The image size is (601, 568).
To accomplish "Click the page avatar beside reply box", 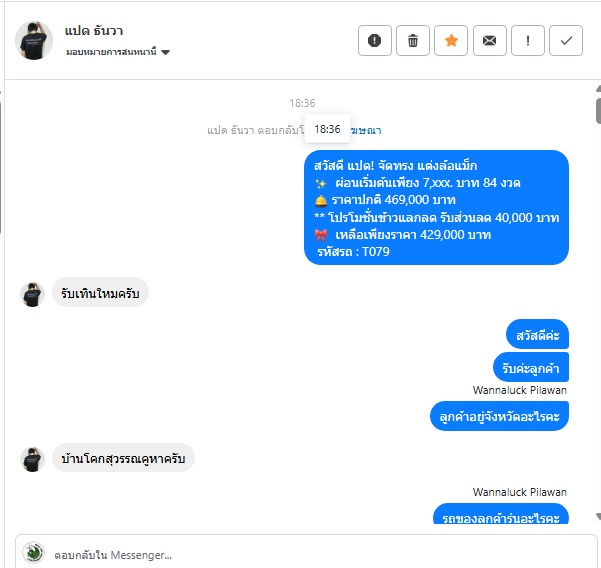I will point(33,553).
